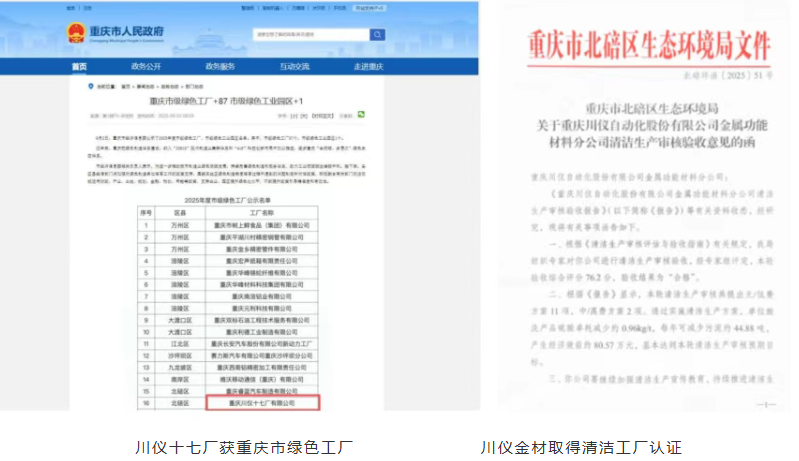Viewport: 799px width, 461px height.
Task: Click the 川仪十七厂获重庆市绿色工厂 caption
Action: tap(244, 447)
